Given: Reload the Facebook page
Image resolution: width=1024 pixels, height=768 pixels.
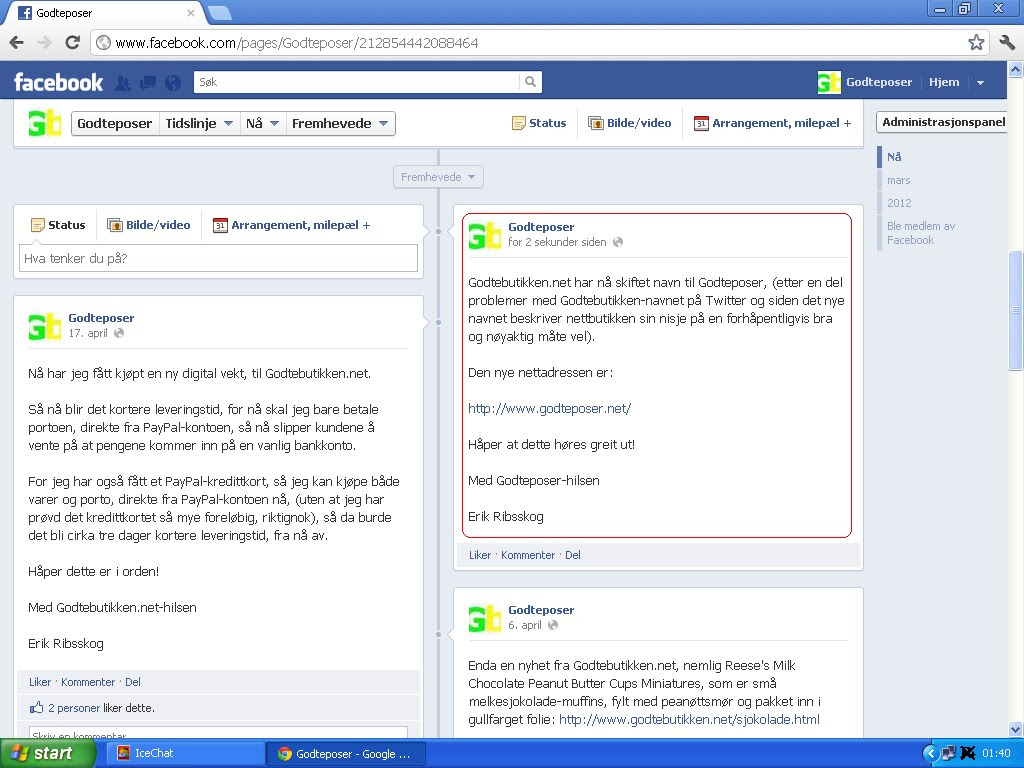Looking at the screenshot, I should (72, 43).
